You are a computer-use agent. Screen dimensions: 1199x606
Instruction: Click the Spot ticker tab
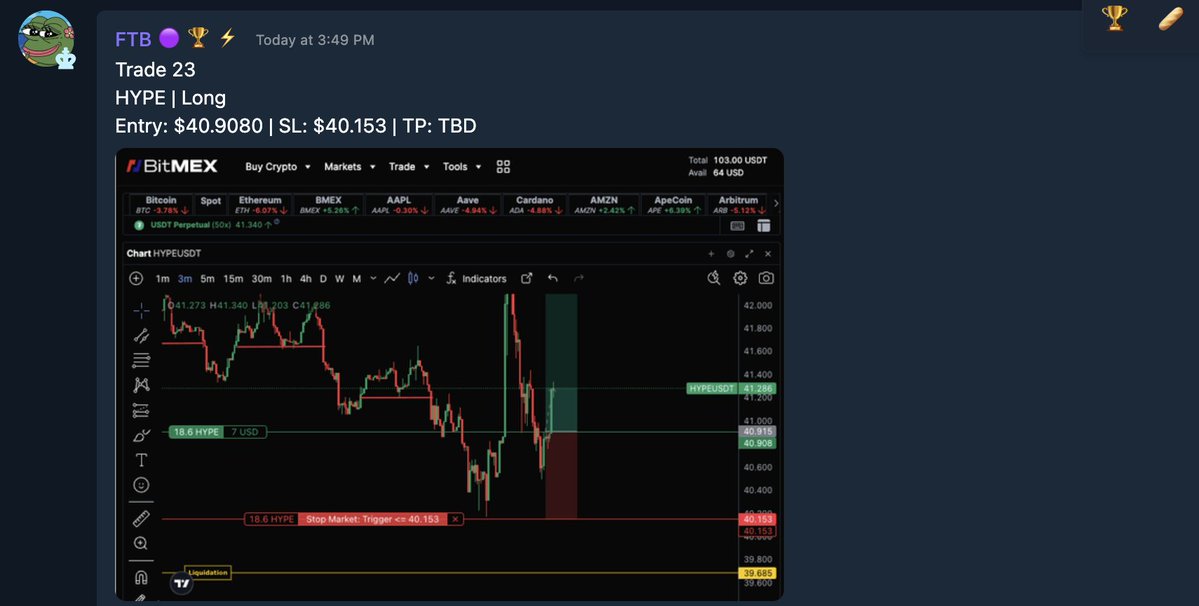tap(210, 201)
